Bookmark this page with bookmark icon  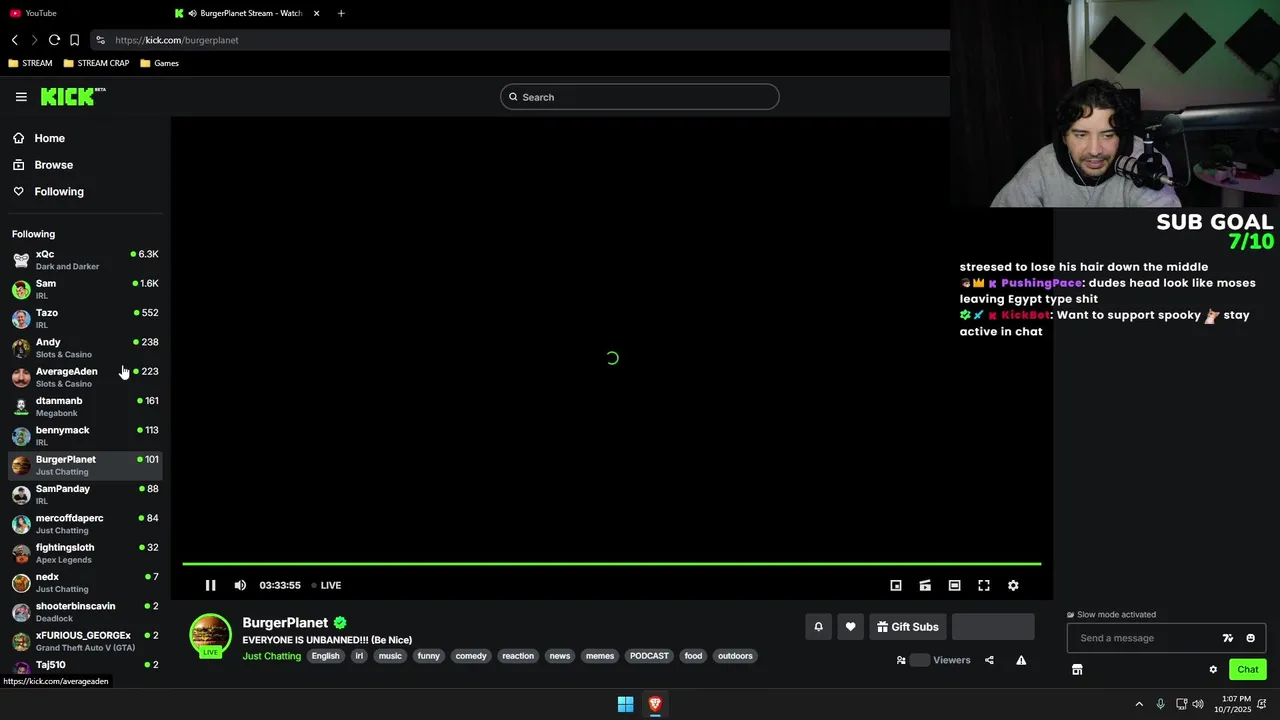click(x=74, y=40)
